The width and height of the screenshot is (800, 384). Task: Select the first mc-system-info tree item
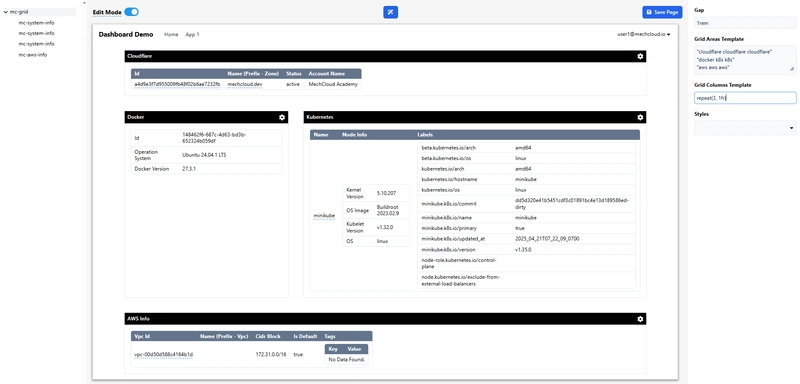[x=36, y=22]
